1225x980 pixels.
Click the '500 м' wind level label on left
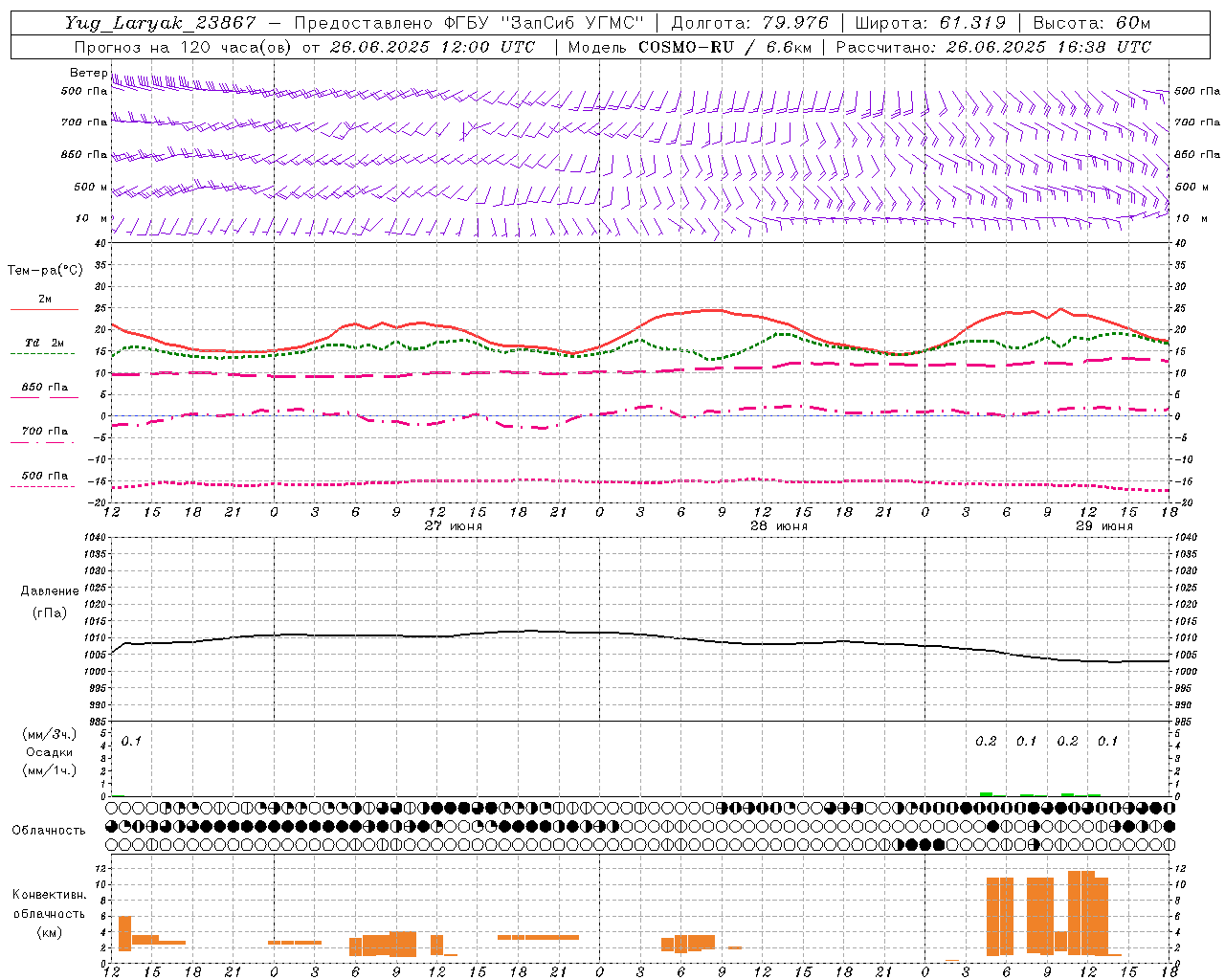pyautogui.click(x=91, y=187)
